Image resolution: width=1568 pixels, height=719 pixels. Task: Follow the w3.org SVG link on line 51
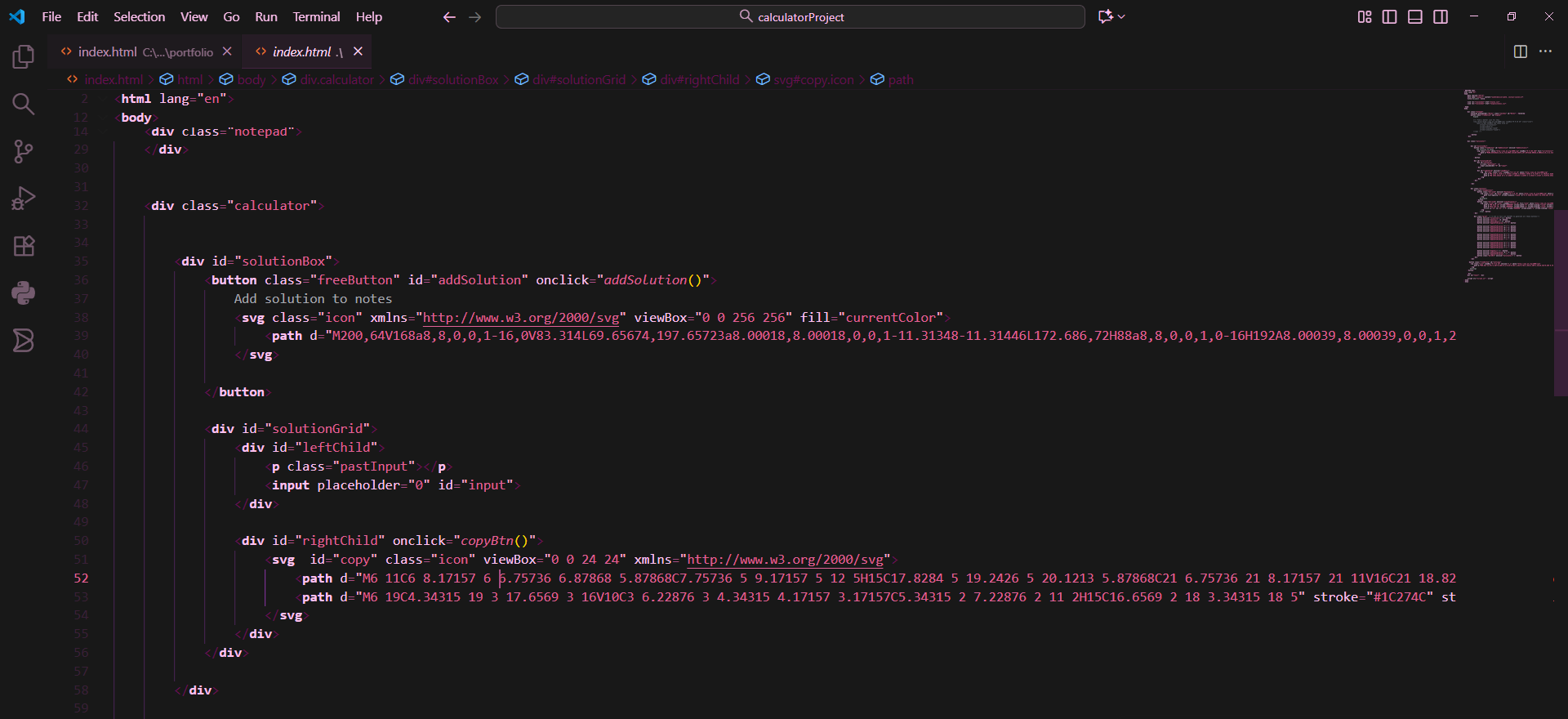785,560
